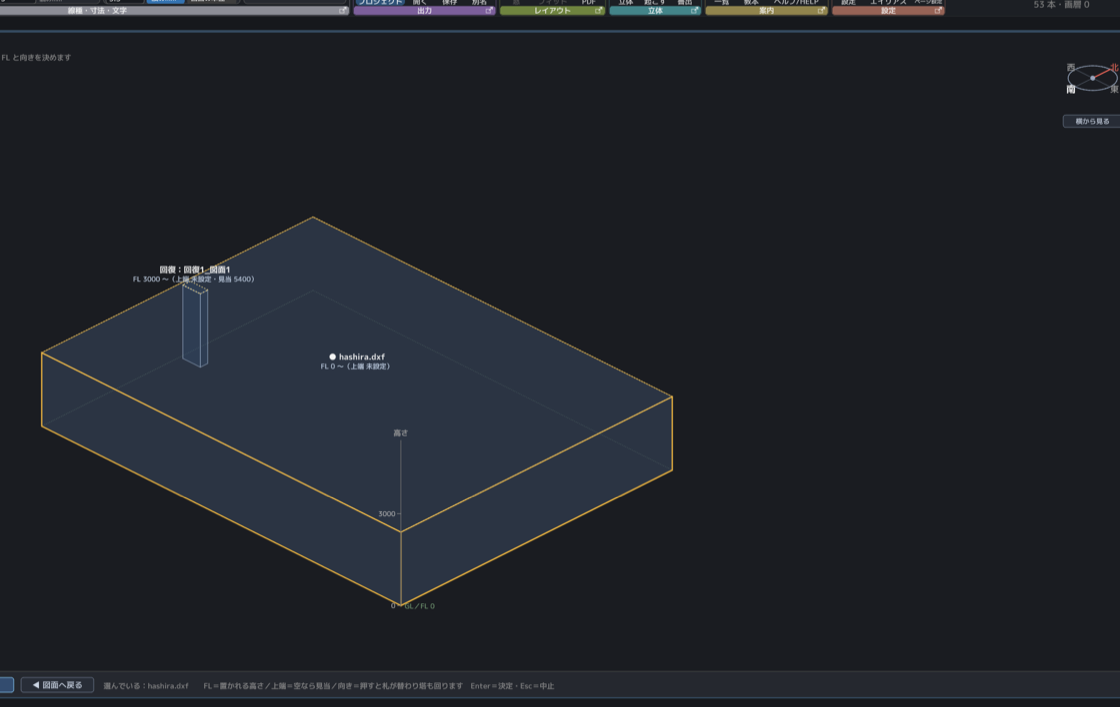The height and width of the screenshot is (707, 1120).
Task: Pop out the 設定 panel
Action: (x=938, y=11)
